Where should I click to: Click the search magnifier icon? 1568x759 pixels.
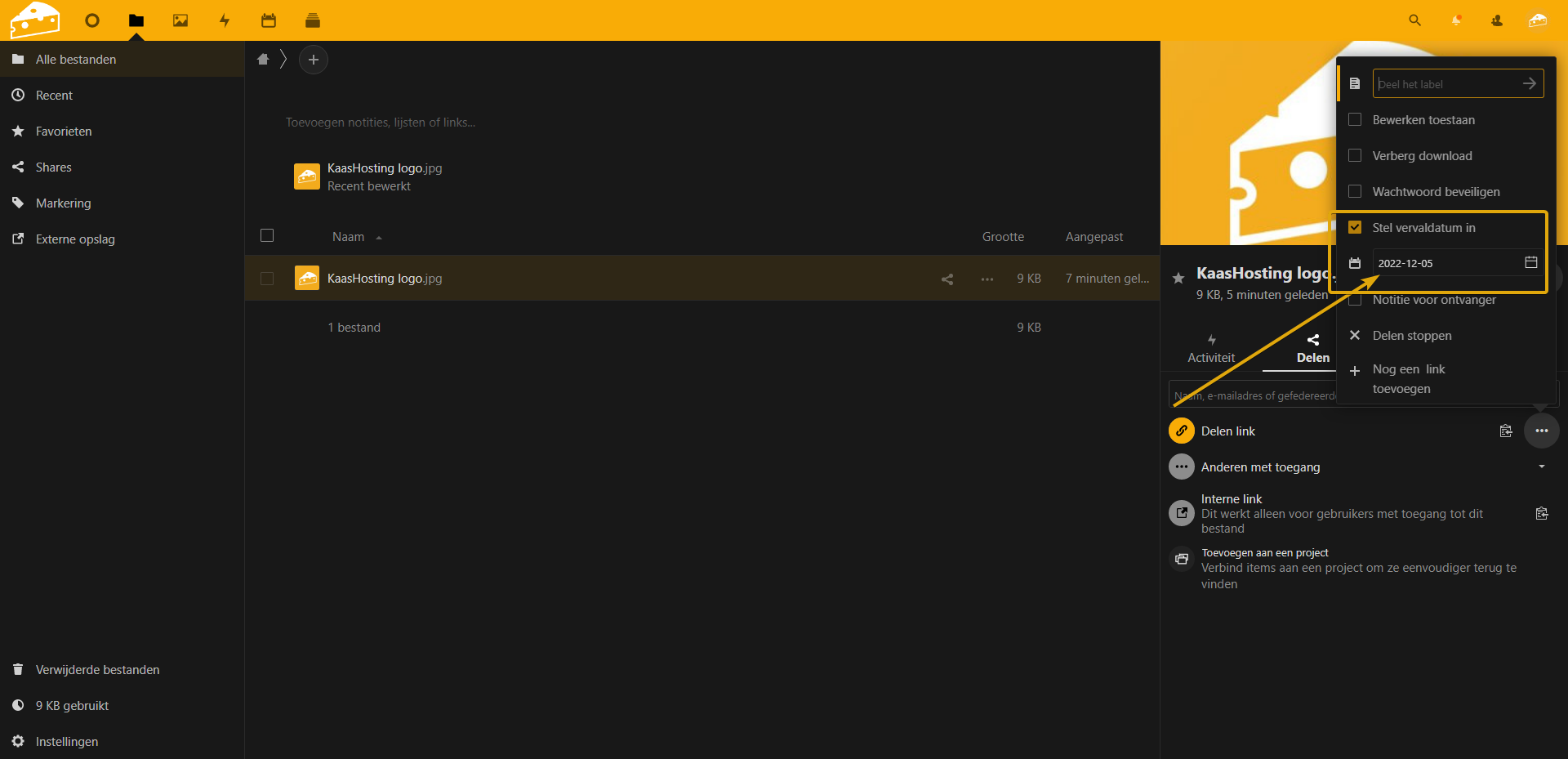1414,20
